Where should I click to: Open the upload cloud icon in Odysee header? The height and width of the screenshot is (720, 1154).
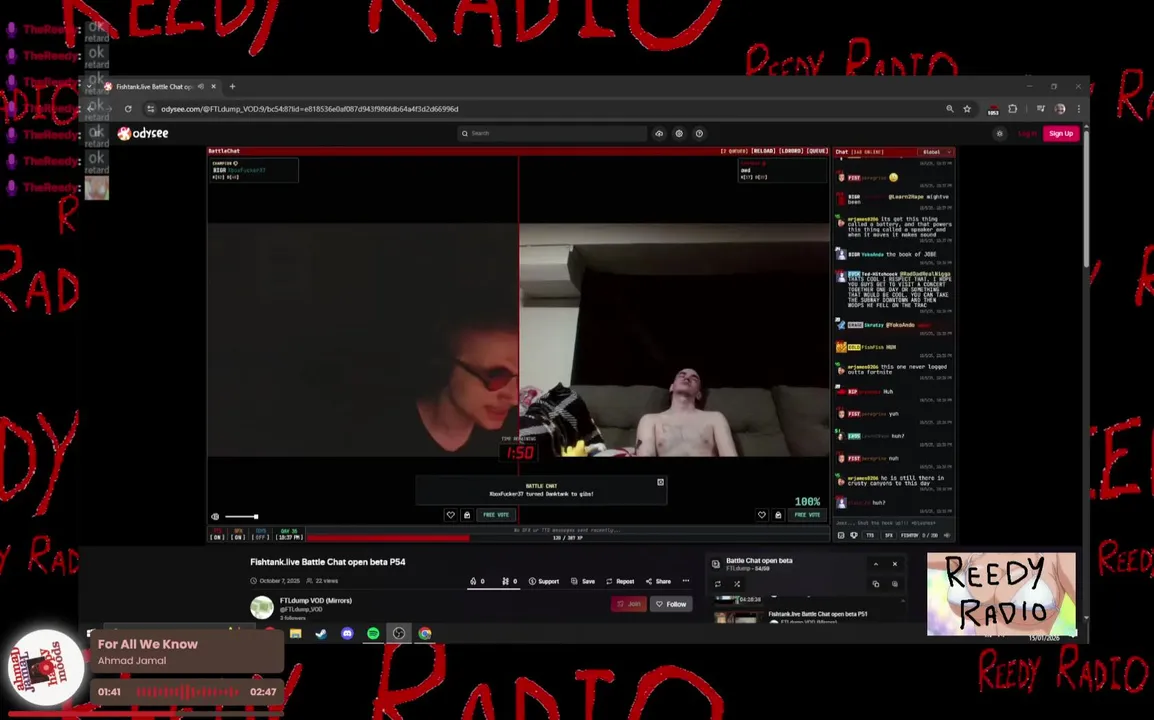point(659,133)
